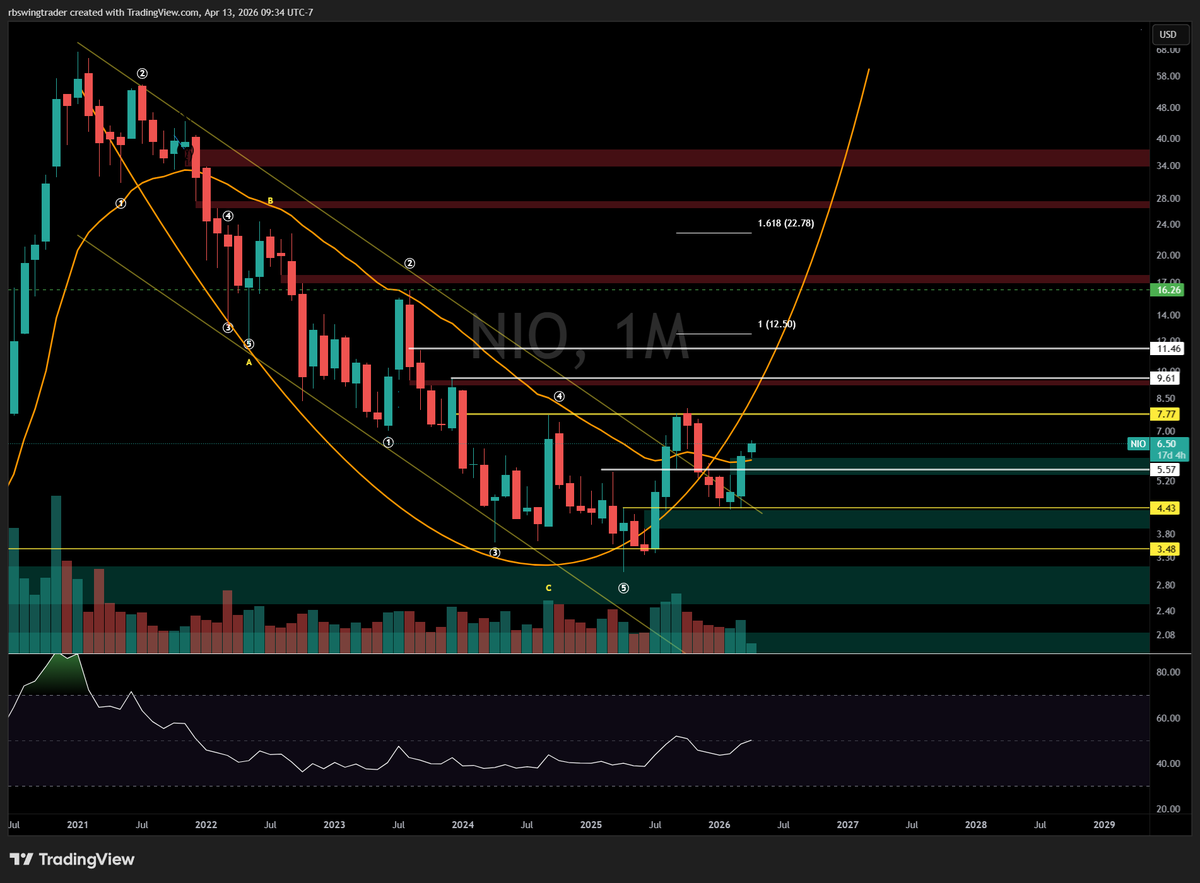Screen dimensions: 1200x883
Task: Click the yellow wave C label
Action: (x=548, y=588)
